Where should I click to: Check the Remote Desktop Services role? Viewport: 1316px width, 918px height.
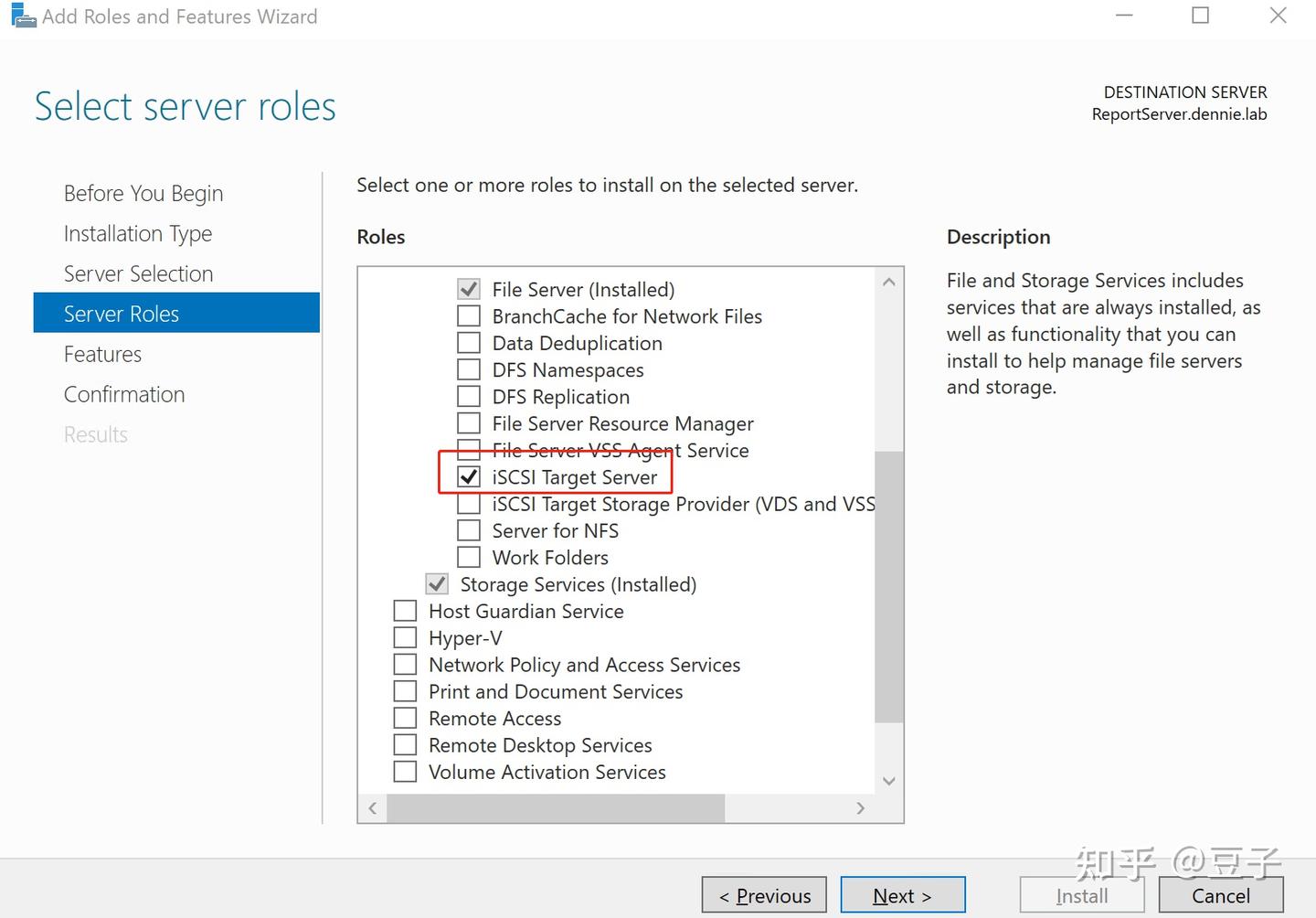[x=405, y=744]
